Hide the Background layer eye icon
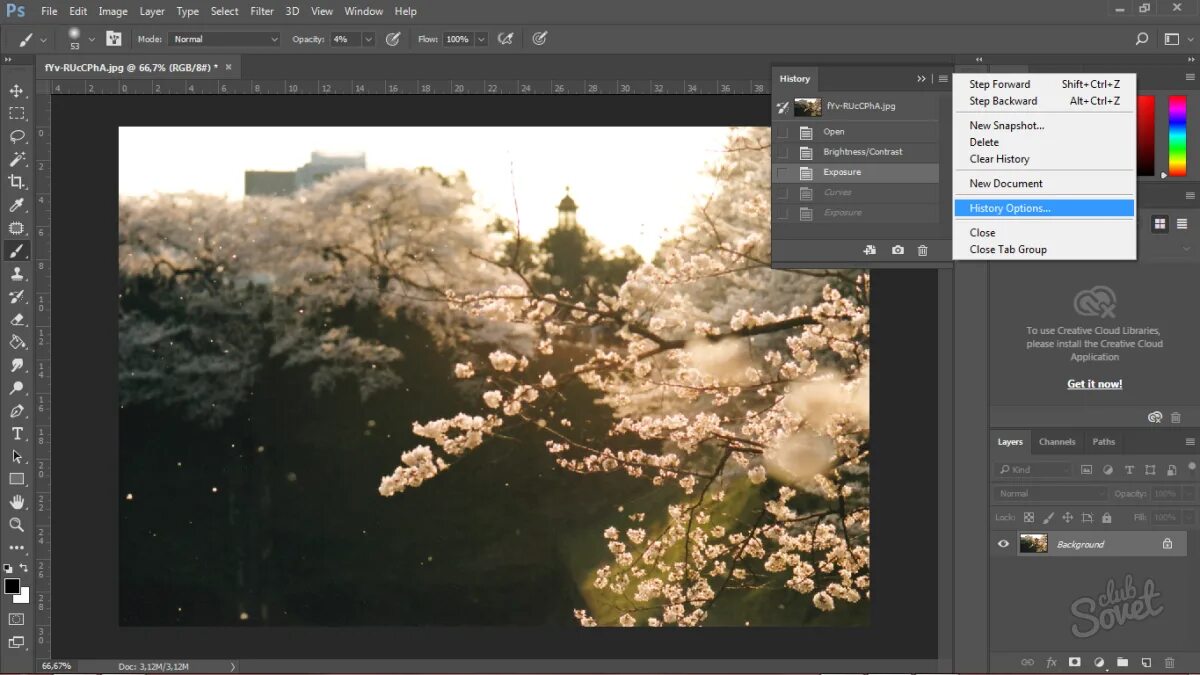 coord(1003,544)
